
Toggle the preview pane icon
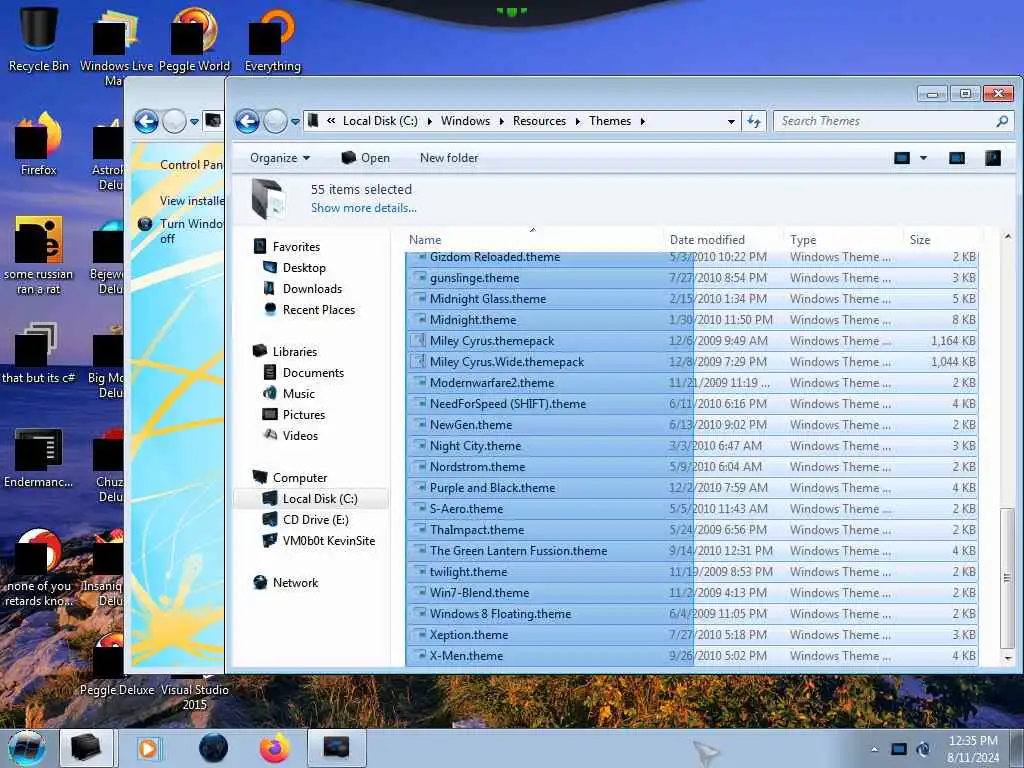point(957,158)
